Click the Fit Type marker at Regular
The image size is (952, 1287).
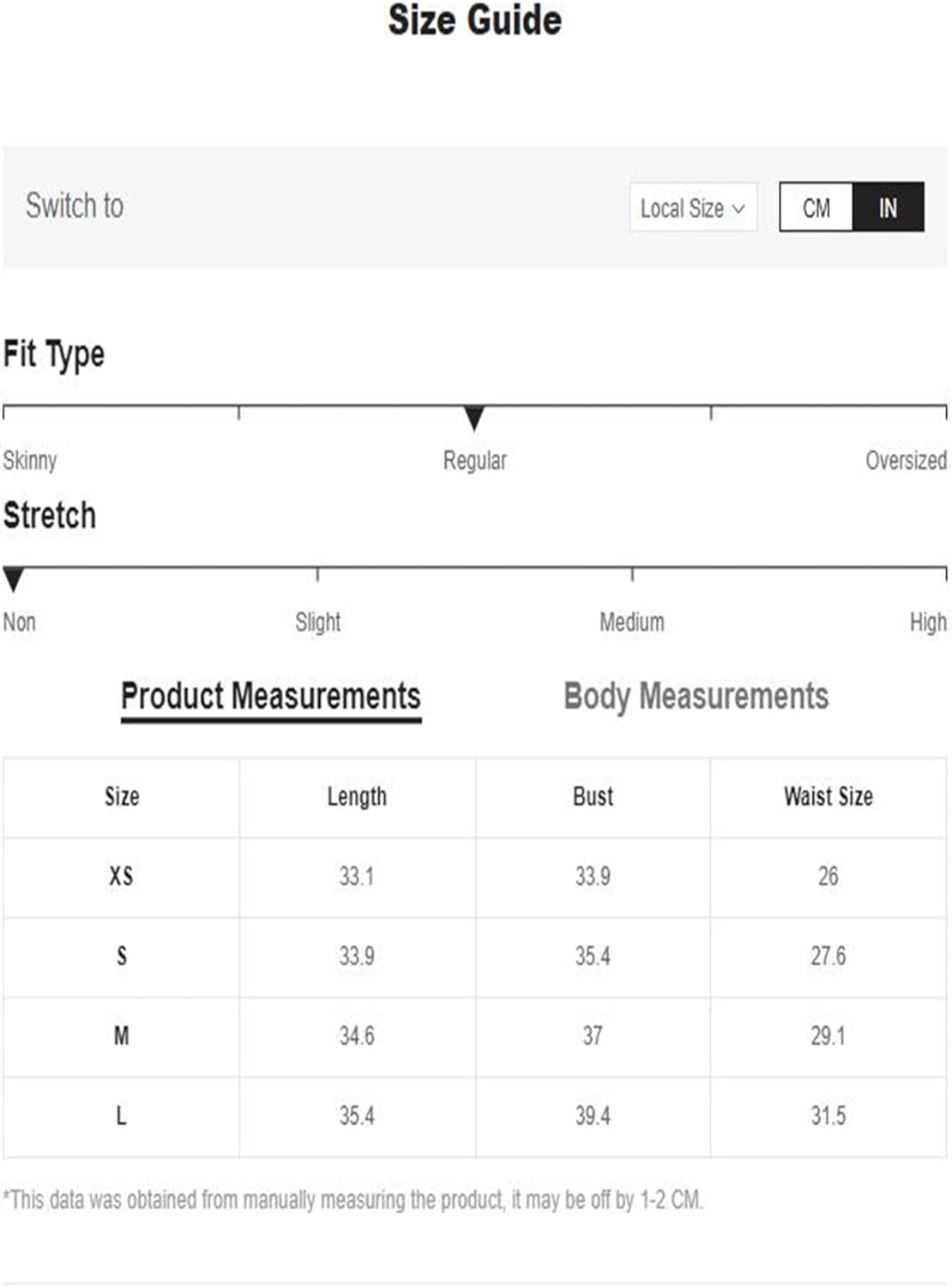click(x=474, y=418)
